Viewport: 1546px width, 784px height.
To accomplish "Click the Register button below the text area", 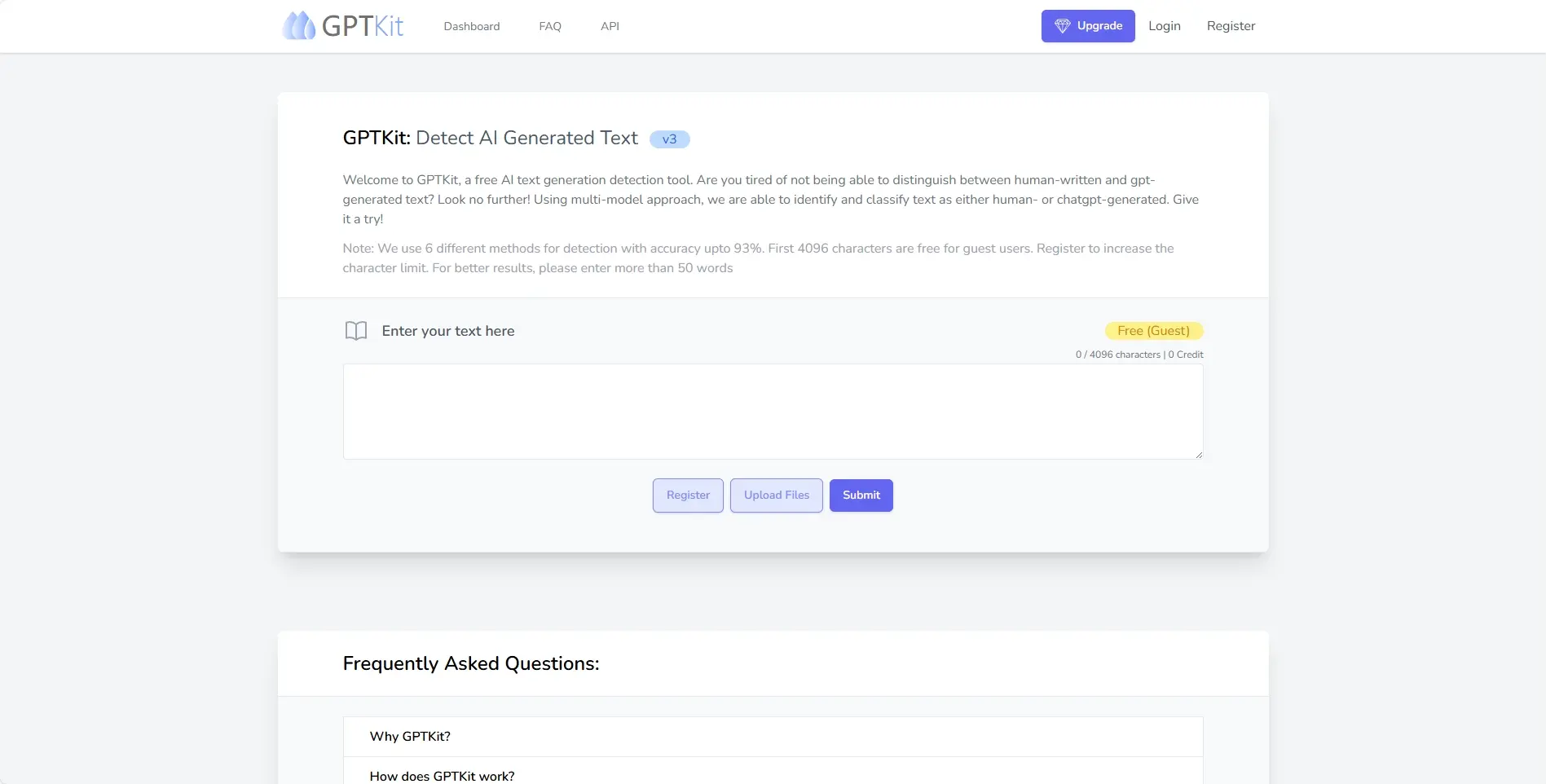I will point(687,495).
